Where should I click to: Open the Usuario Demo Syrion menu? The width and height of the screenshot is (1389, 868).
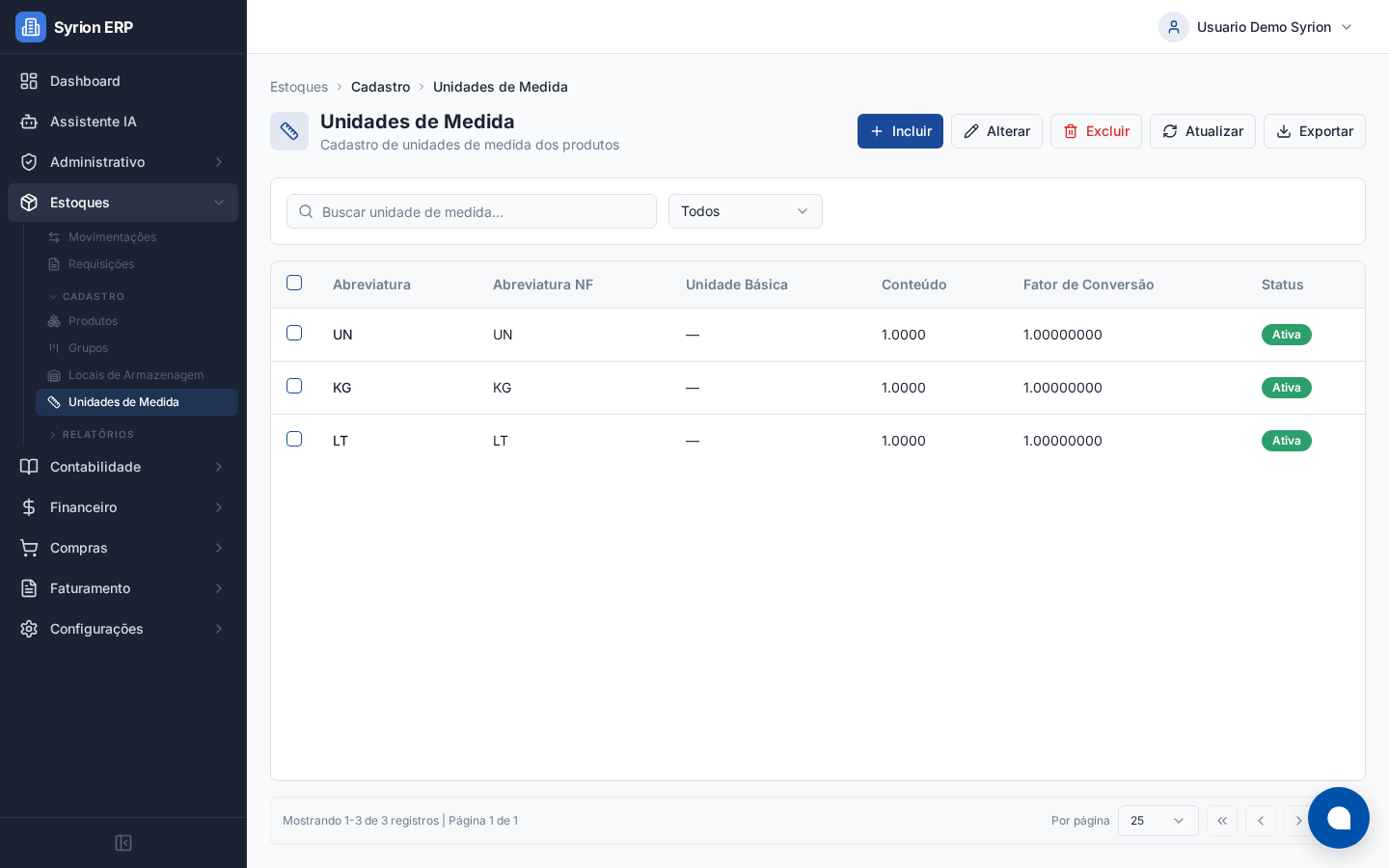[1256, 27]
